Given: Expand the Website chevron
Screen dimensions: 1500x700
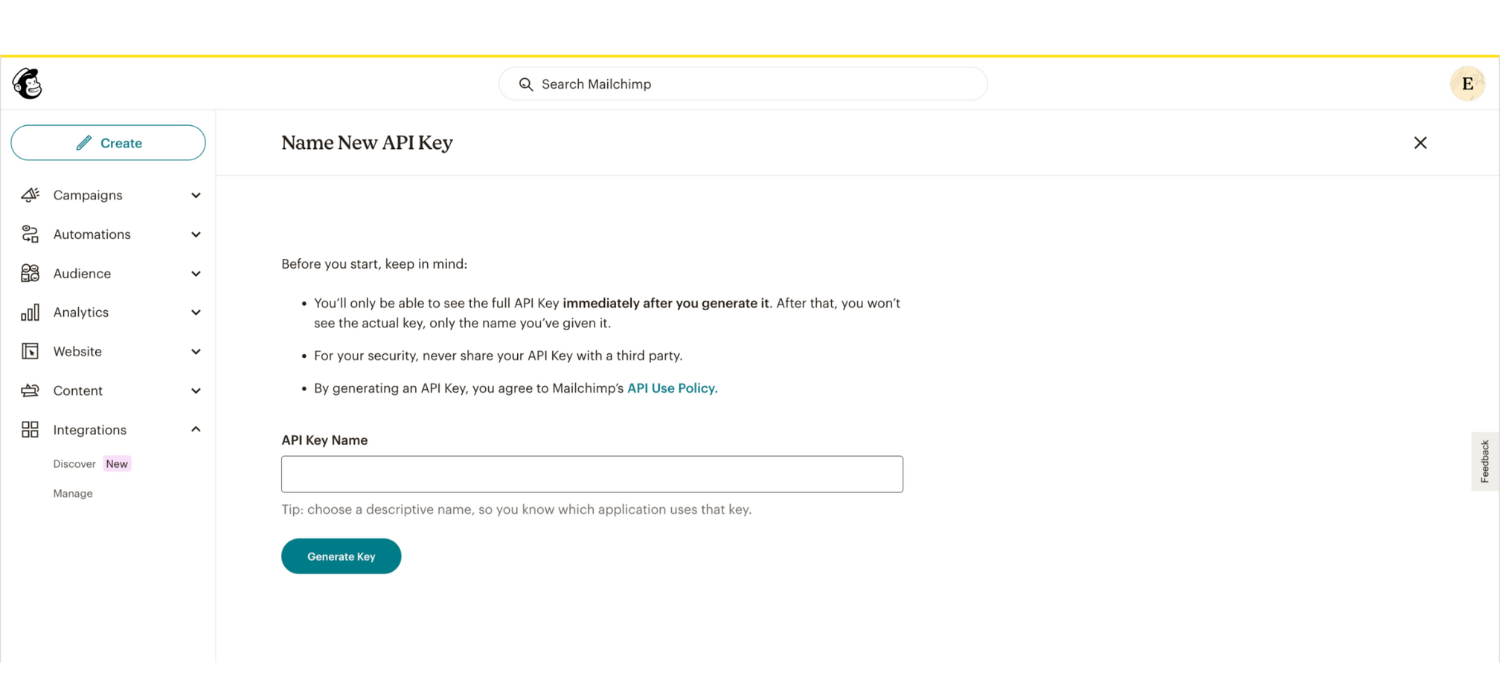Looking at the screenshot, I should pos(196,351).
